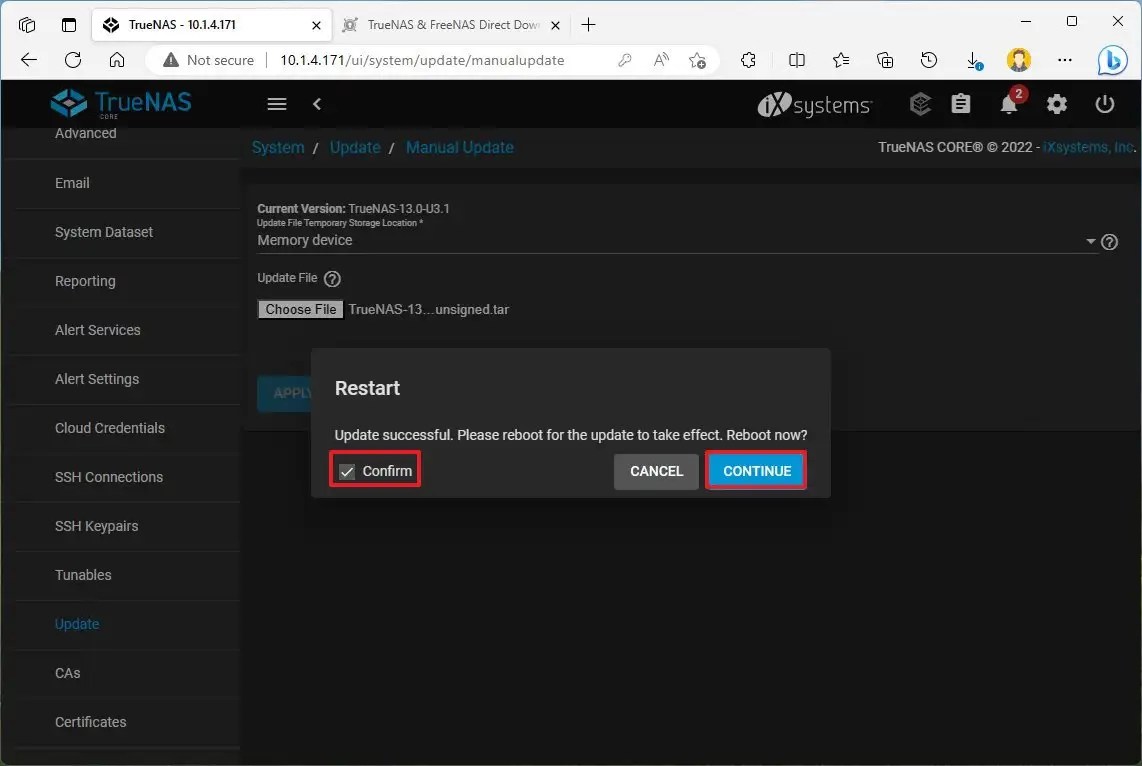Open the Task Manager clipboard icon
The width and height of the screenshot is (1142, 766).
pos(961,104)
